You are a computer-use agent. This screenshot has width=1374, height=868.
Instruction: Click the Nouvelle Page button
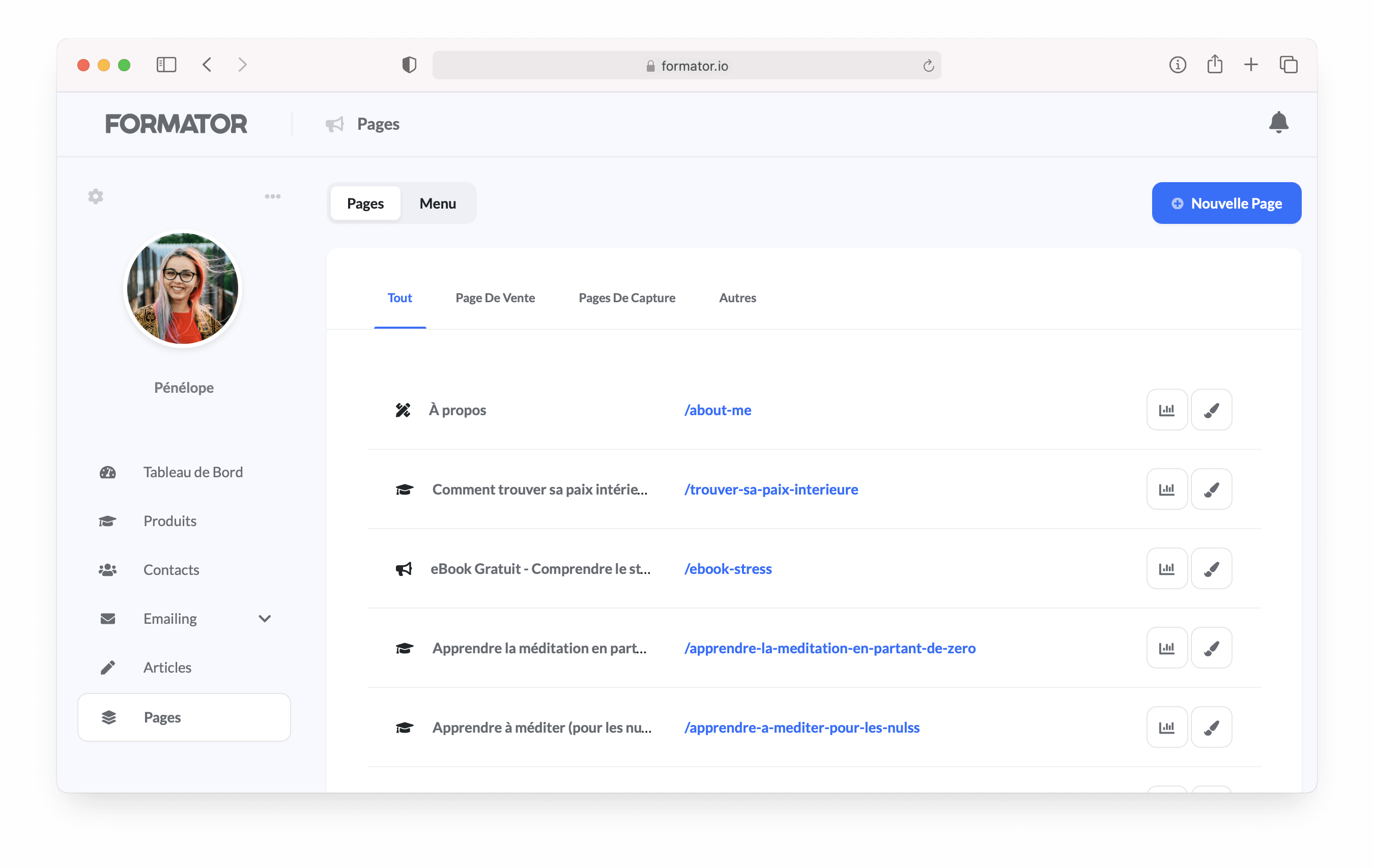click(x=1226, y=202)
